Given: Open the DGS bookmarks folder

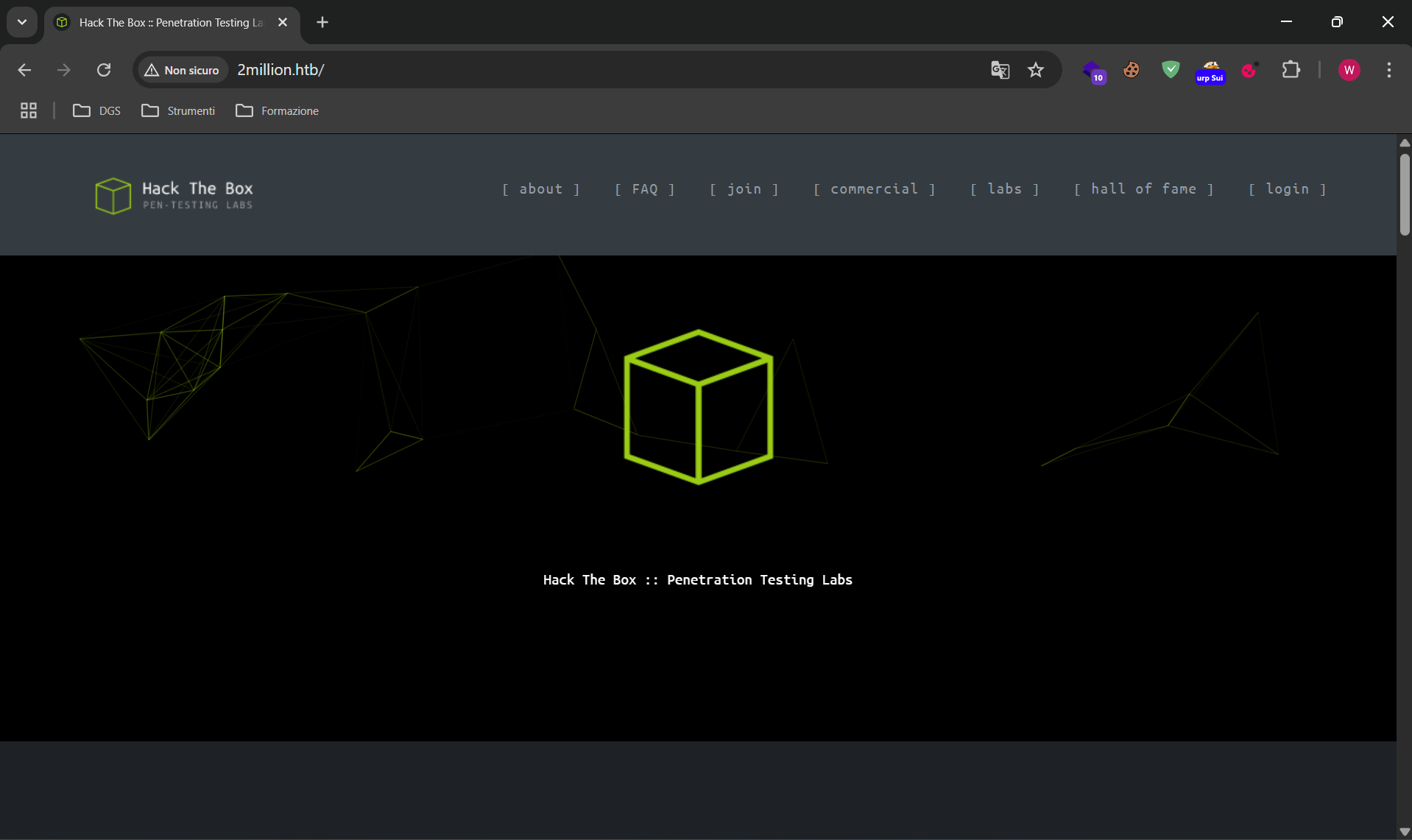Looking at the screenshot, I should tap(96, 110).
